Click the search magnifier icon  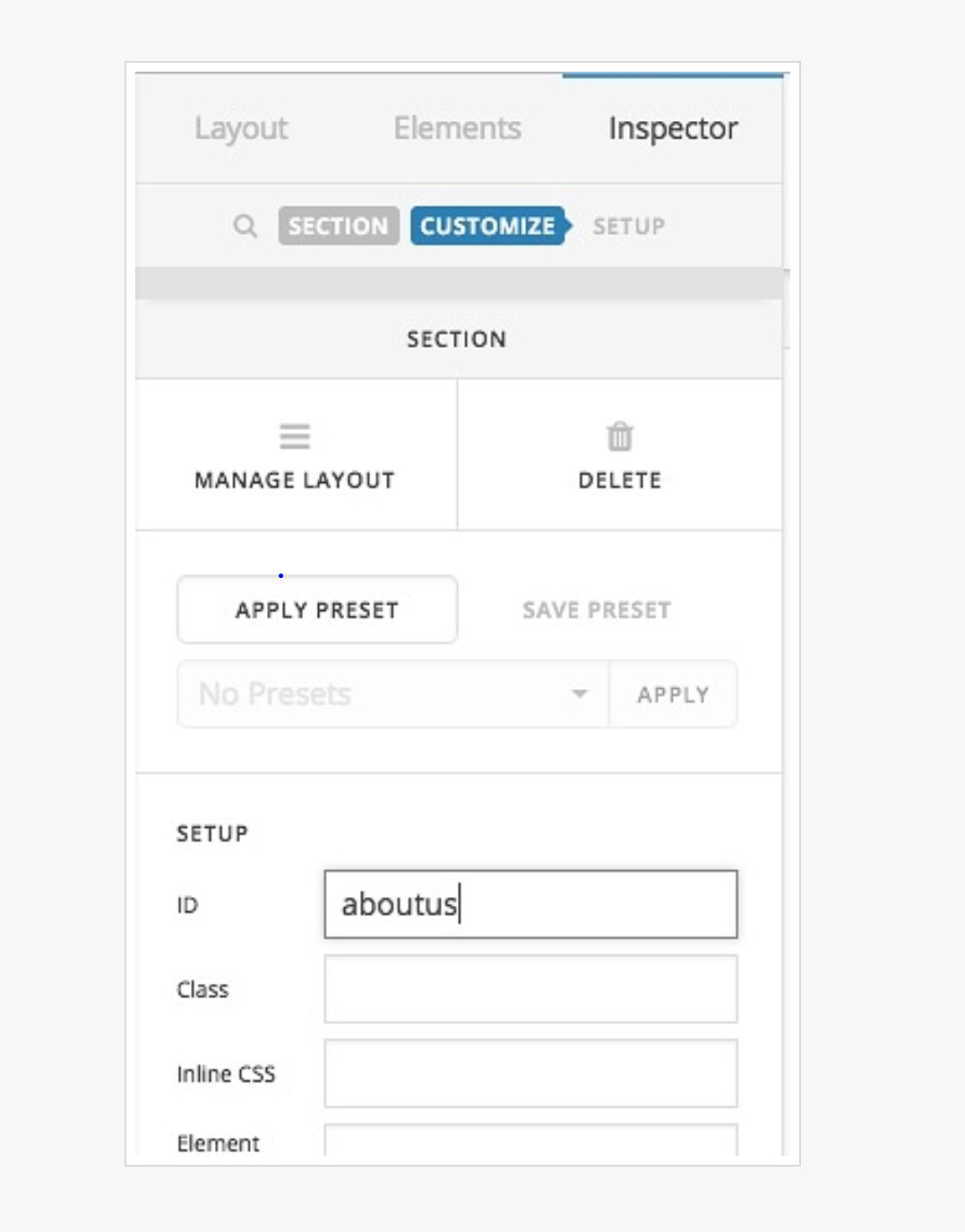coord(245,226)
